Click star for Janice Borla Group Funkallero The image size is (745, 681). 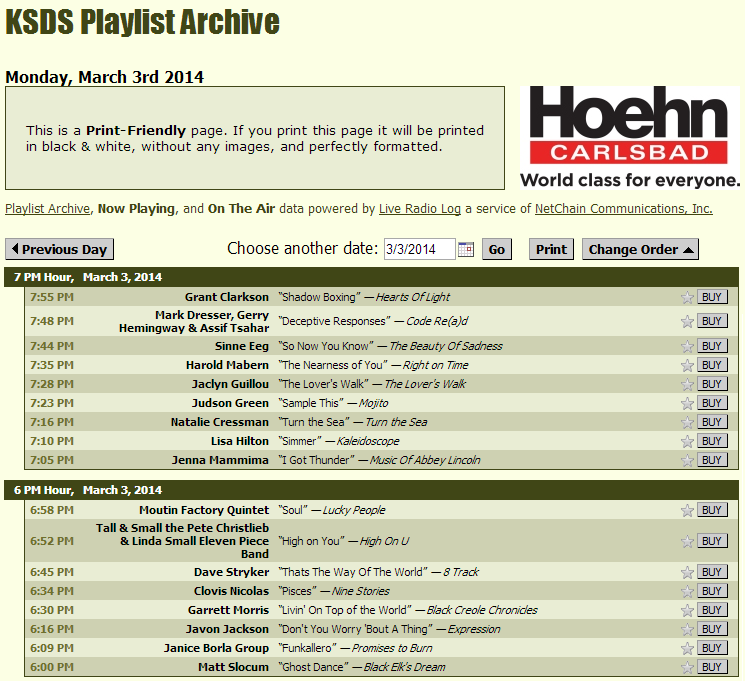687,648
